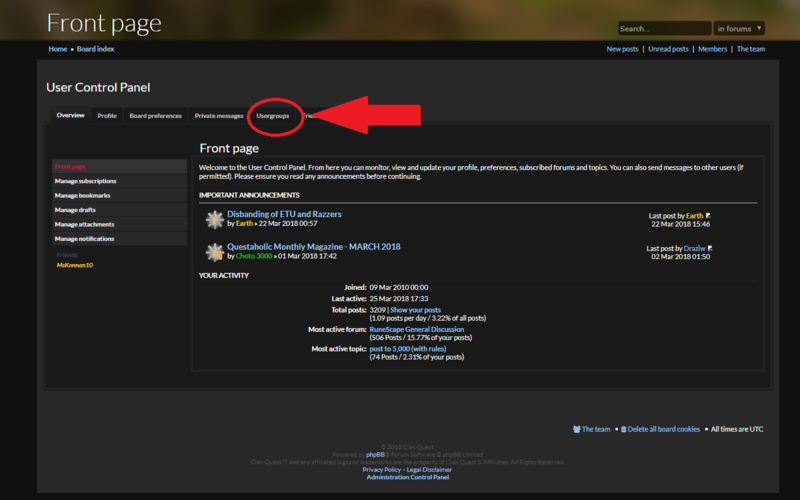Open the 'in forums' search scope dropdown
This screenshot has height=500, width=800.
click(x=739, y=29)
